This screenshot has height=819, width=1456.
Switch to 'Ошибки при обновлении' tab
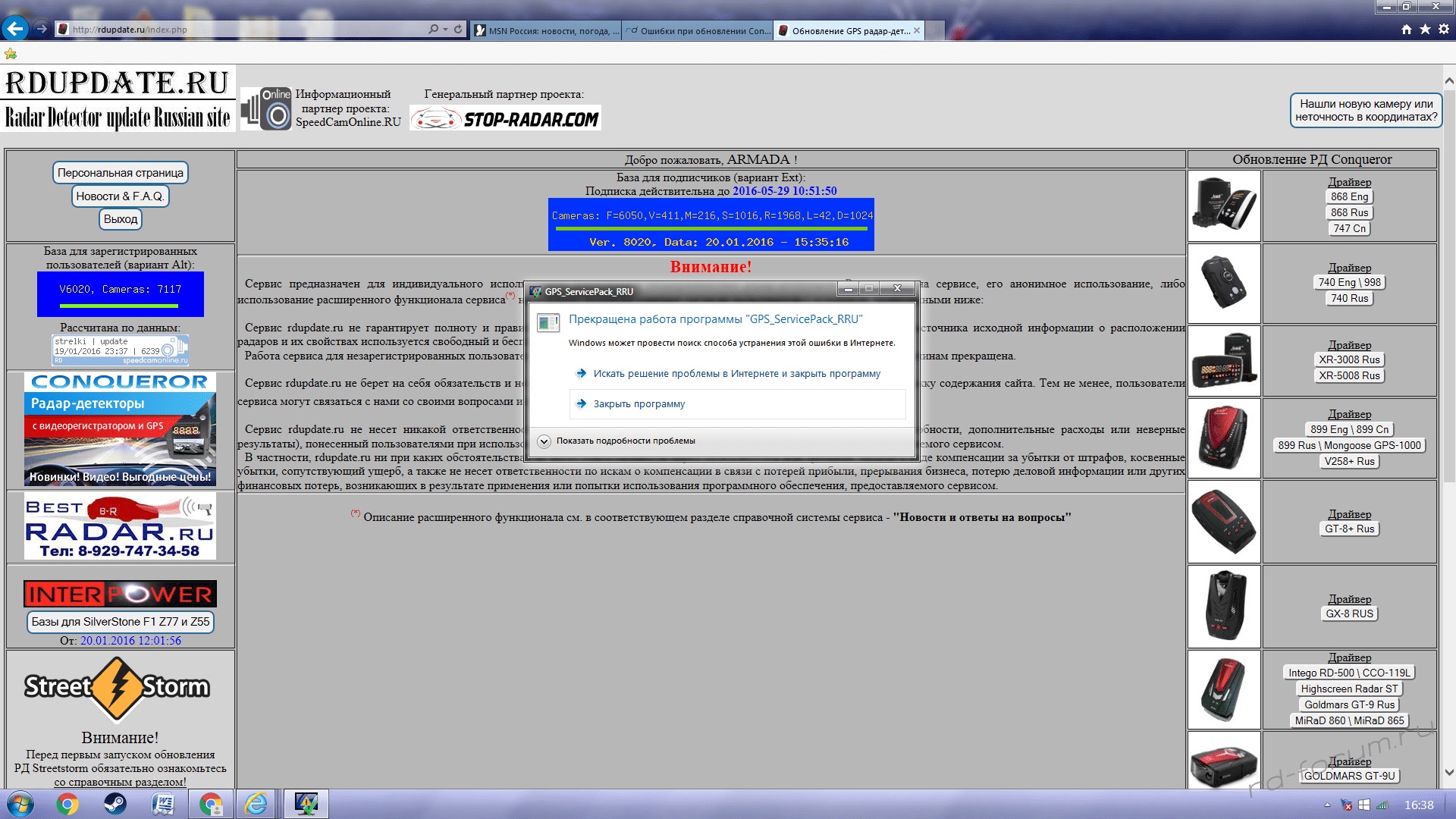click(698, 30)
